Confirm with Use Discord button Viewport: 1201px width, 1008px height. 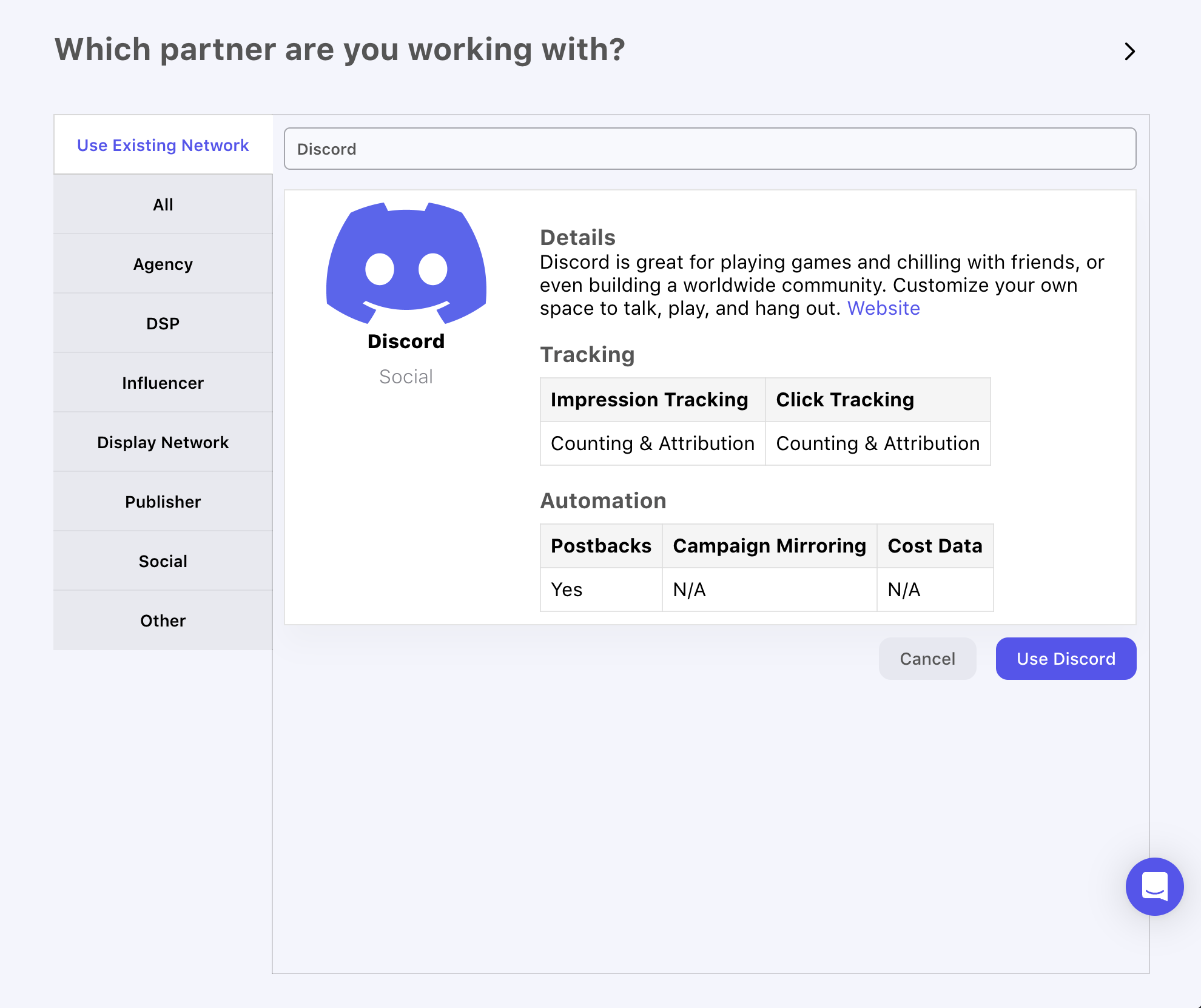1066,659
